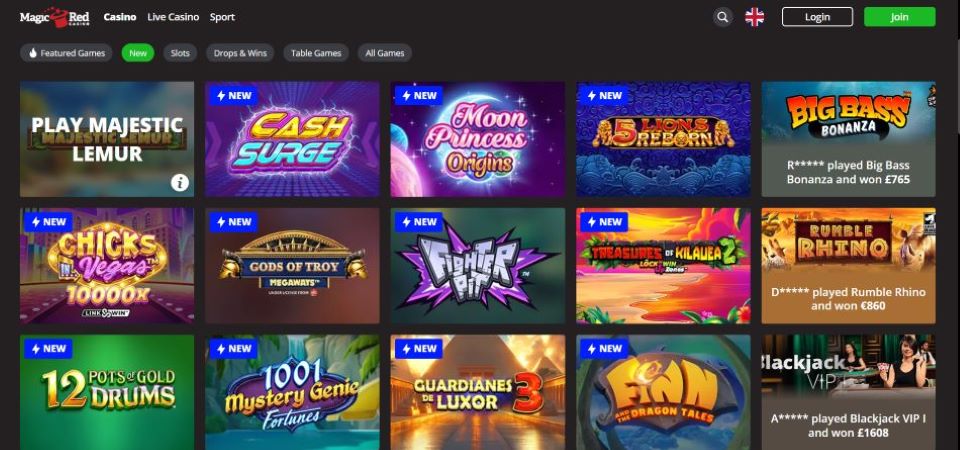Viewport: 960px width, 450px height.
Task: Click the search magnifier icon
Action: click(x=723, y=17)
